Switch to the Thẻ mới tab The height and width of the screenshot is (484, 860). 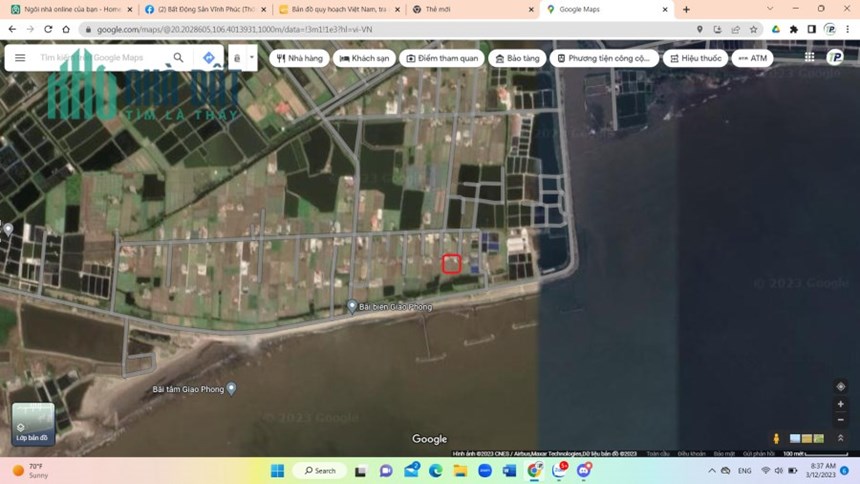pyautogui.click(x=472, y=9)
